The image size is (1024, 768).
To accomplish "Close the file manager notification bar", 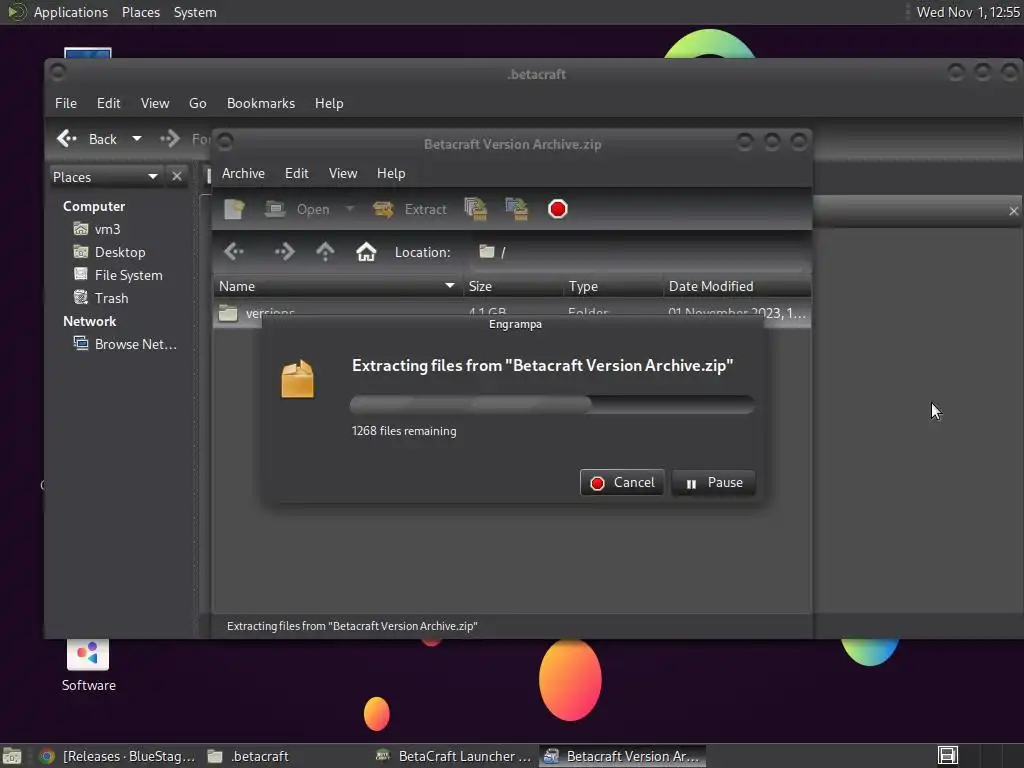I will click(x=1013, y=211).
